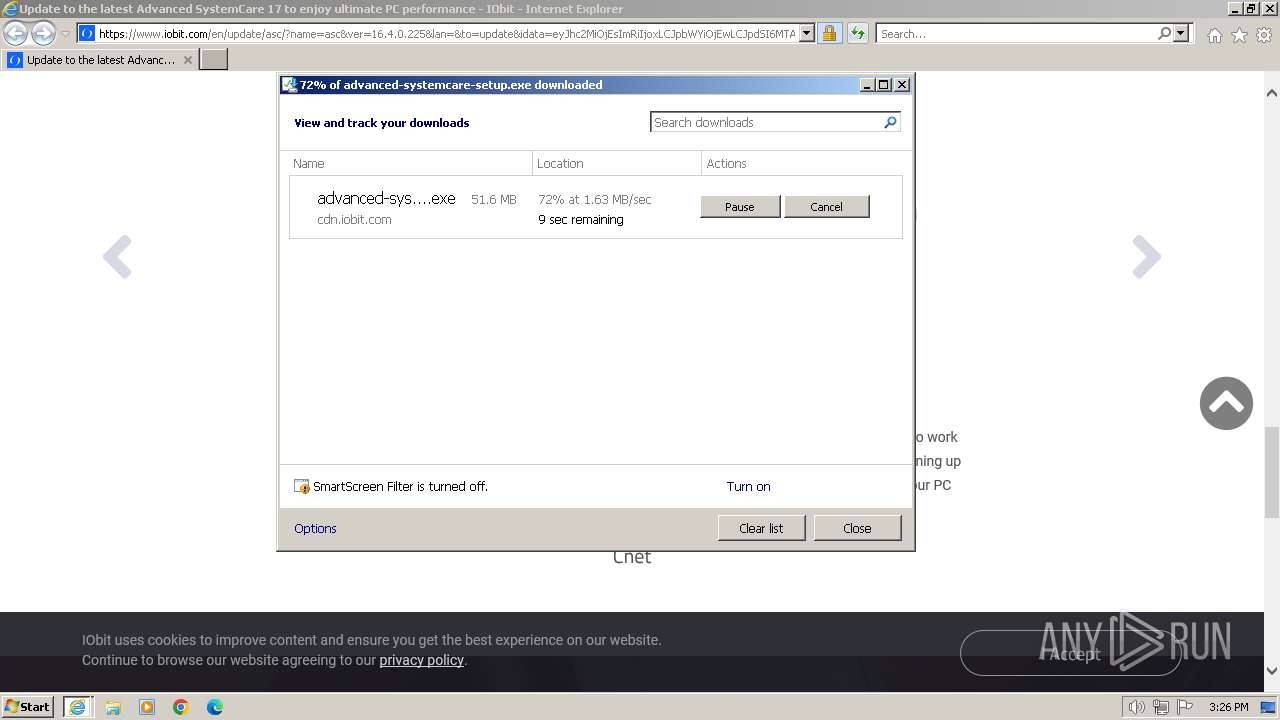Click the browser Back arrow button

[x=16, y=33]
